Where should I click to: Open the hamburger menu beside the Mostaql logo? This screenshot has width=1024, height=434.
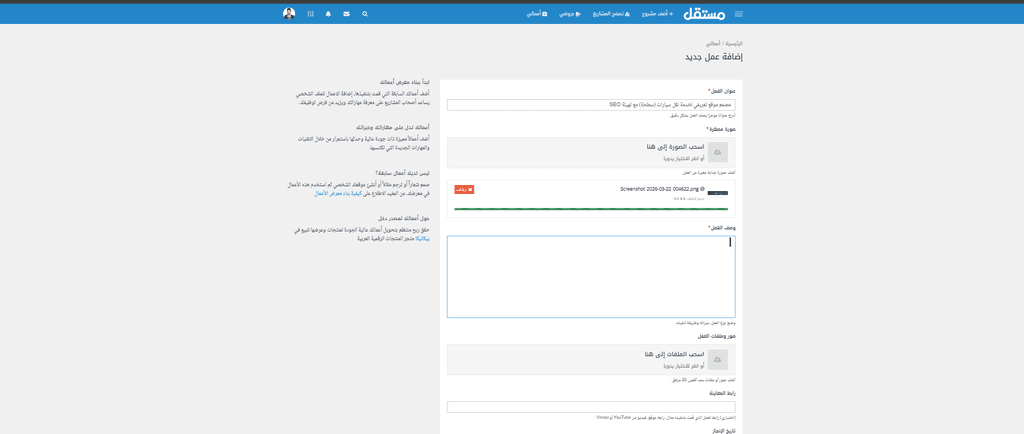click(x=739, y=14)
